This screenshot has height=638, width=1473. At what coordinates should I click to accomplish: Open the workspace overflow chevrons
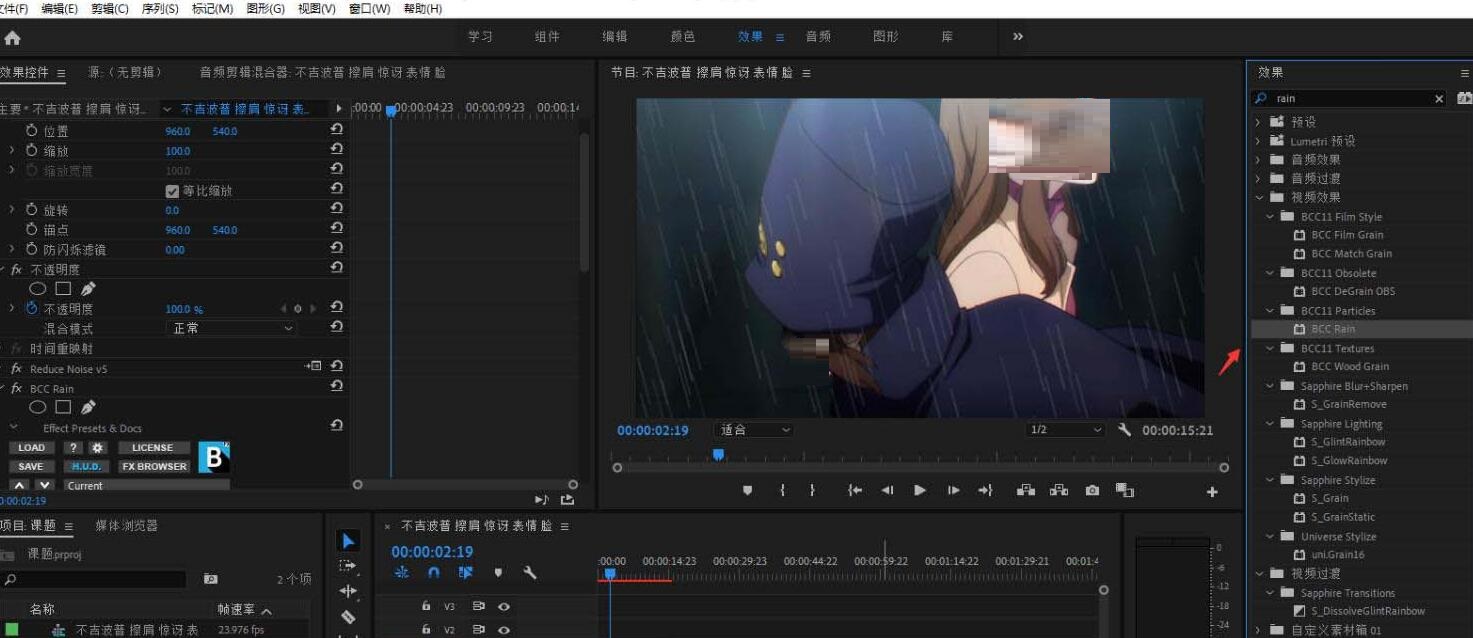(x=1018, y=37)
